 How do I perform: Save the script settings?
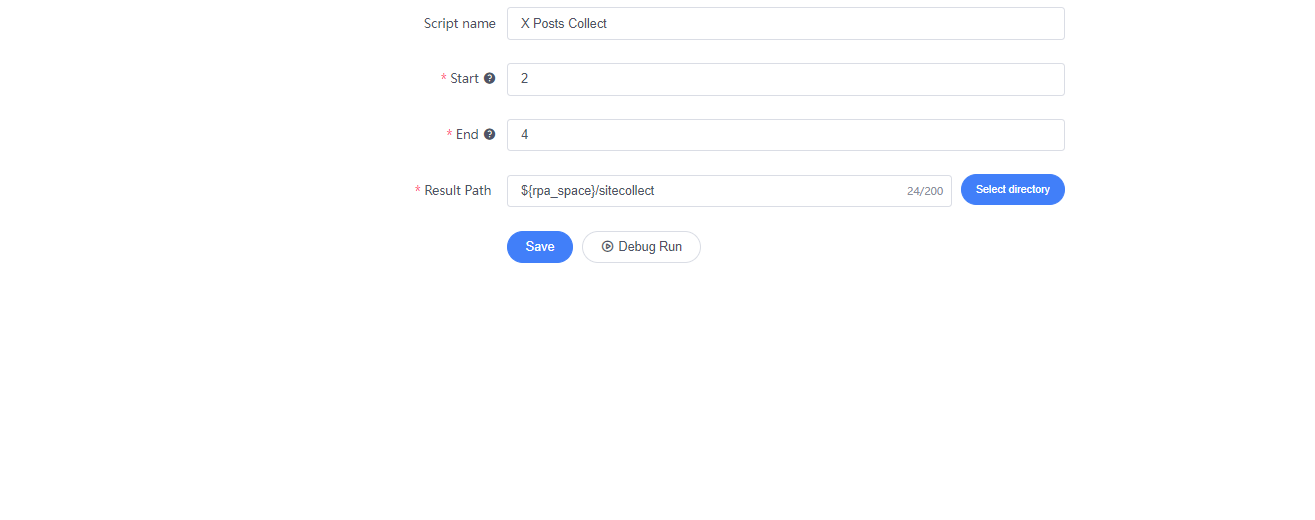pos(540,247)
